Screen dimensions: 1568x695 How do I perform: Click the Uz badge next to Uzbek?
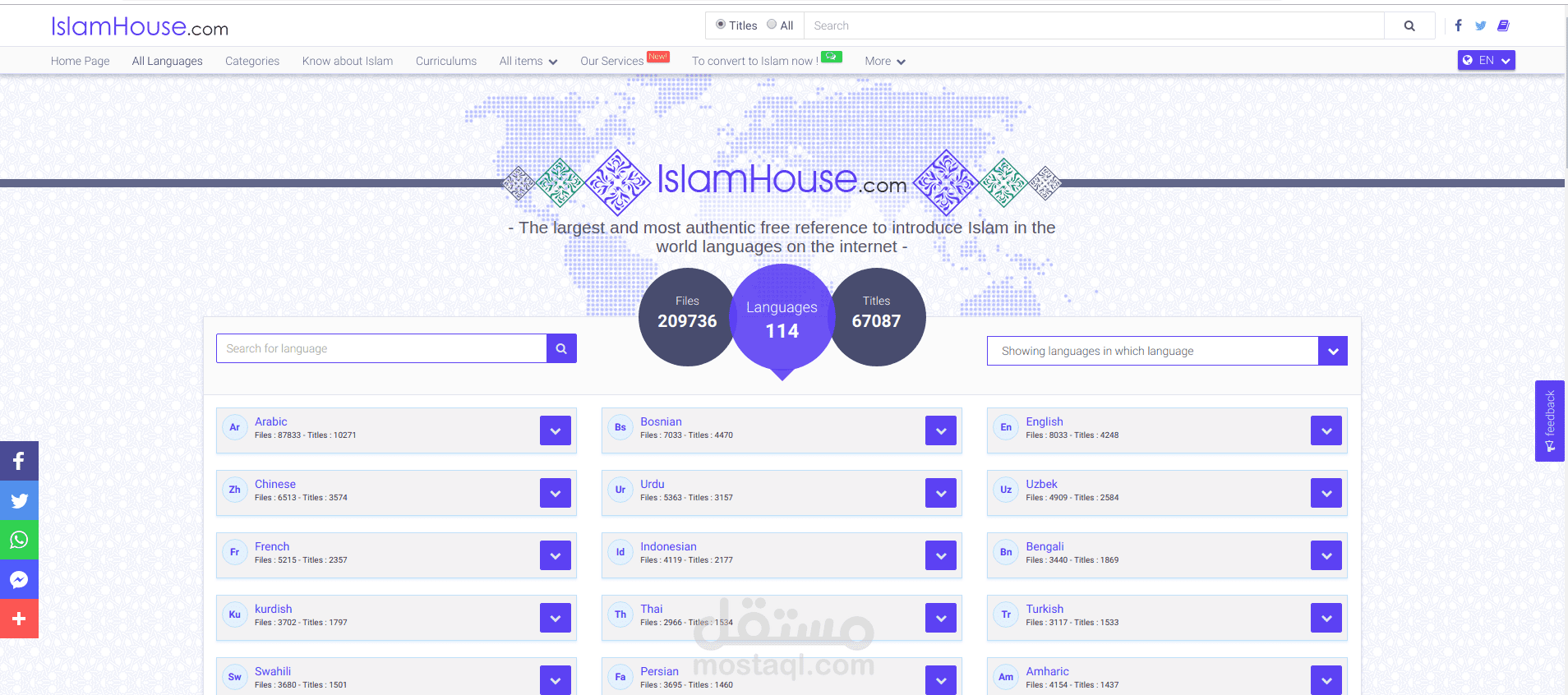coord(1006,490)
